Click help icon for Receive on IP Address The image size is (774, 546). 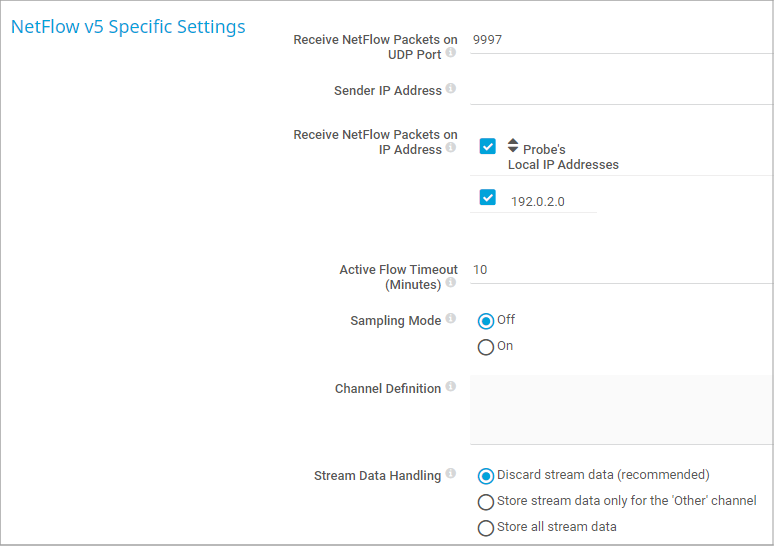pyautogui.click(x=451, y=148)
